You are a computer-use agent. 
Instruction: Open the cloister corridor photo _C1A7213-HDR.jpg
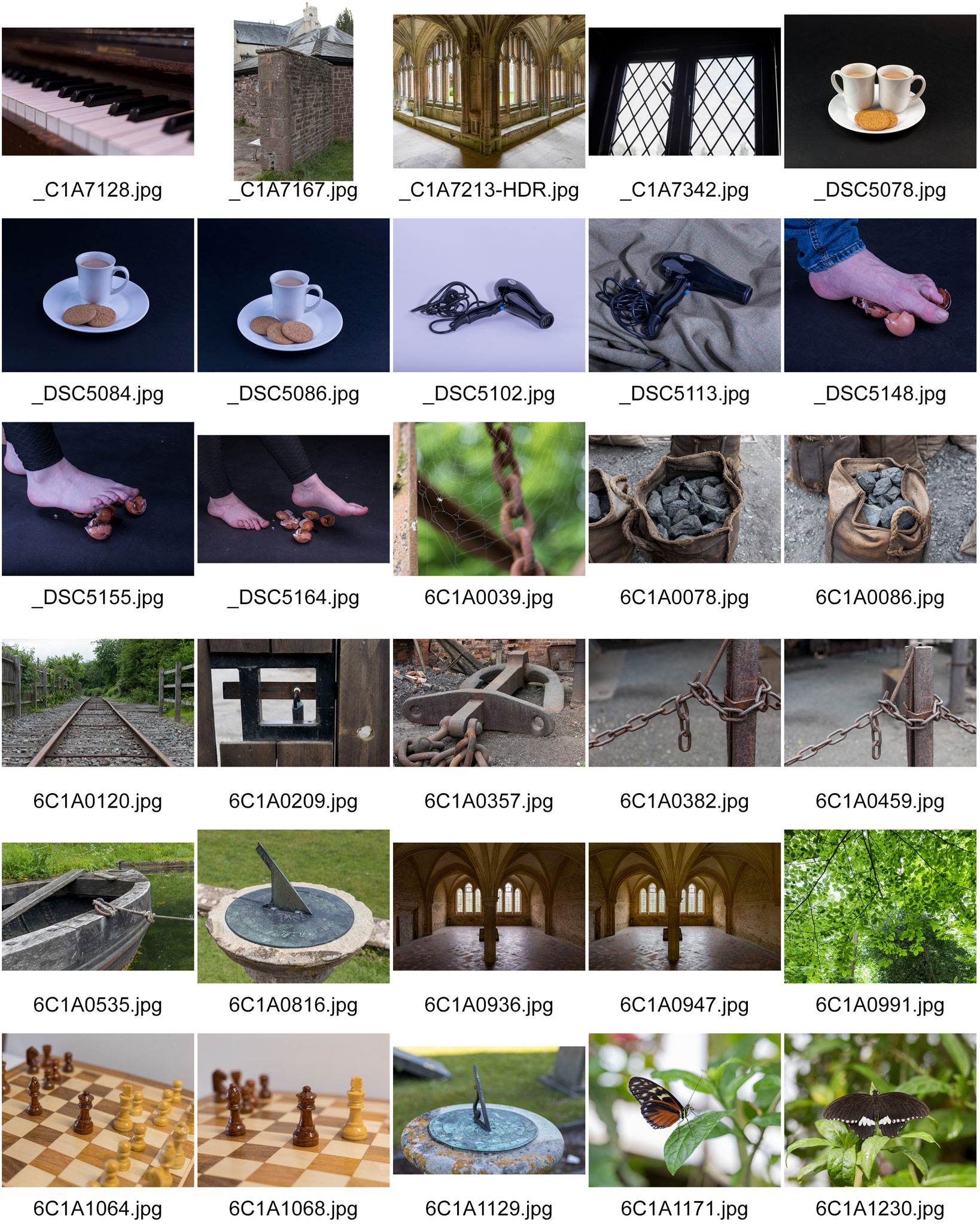489,92
